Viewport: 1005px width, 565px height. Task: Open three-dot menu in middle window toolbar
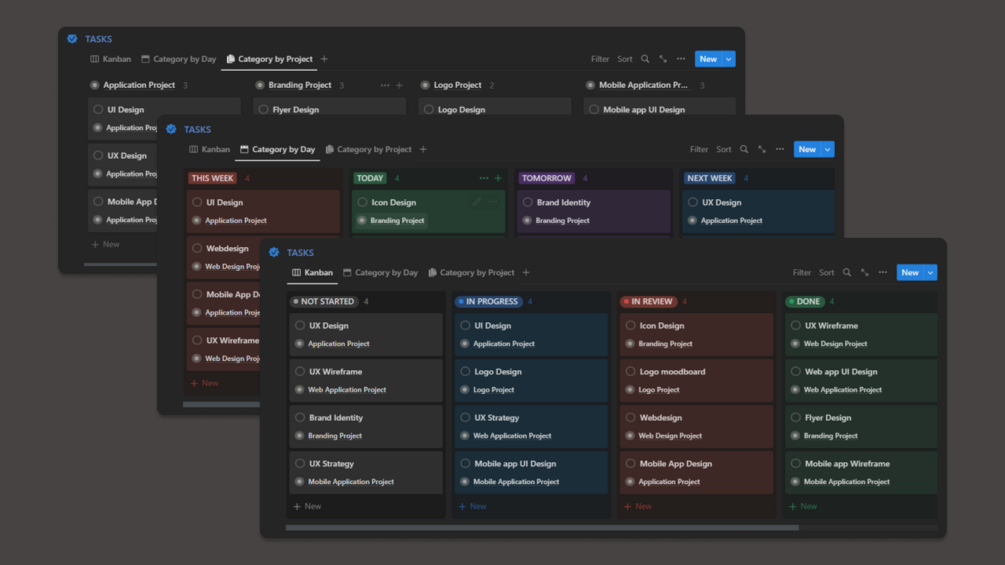pos(780,149)
